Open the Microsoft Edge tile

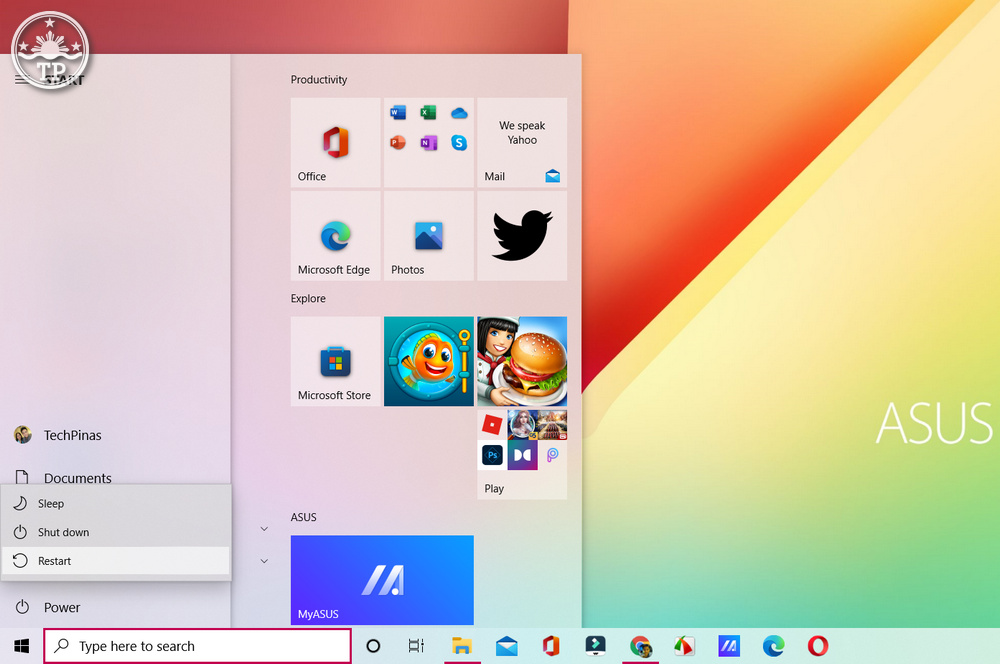pos(335,235)
